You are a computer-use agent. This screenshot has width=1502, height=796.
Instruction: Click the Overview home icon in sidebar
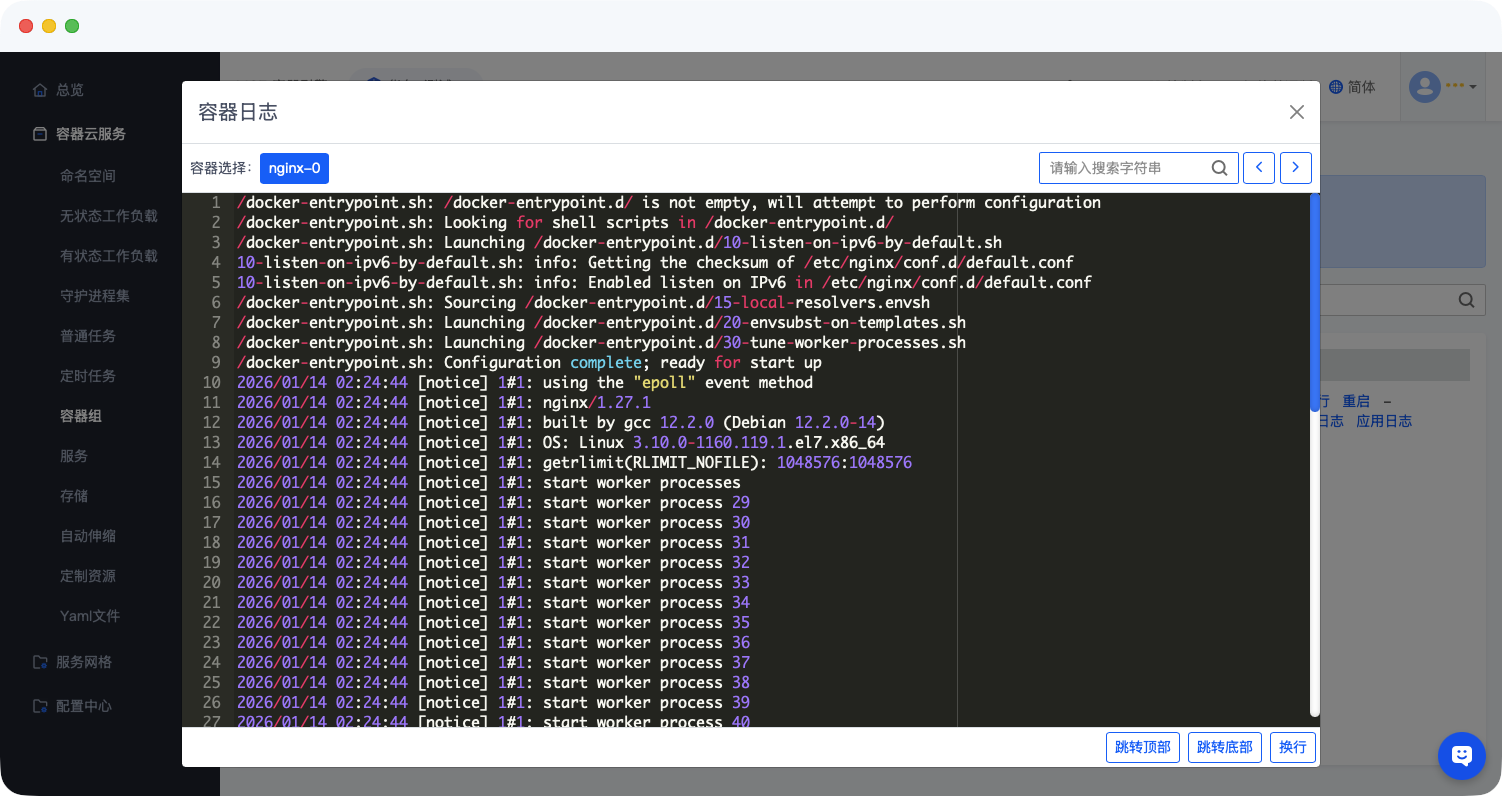pos(40,90)
